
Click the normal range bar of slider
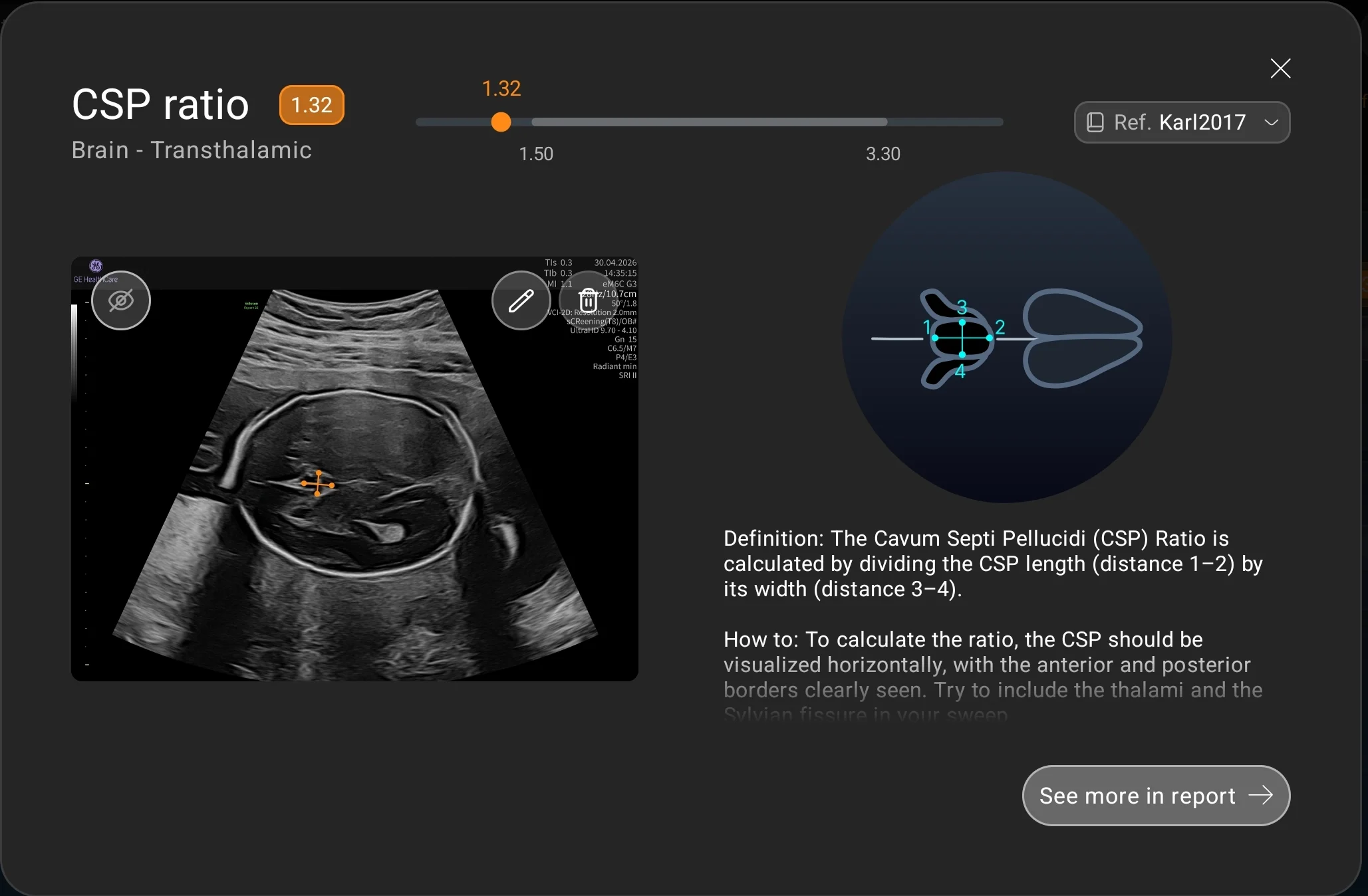pos(710,122)
